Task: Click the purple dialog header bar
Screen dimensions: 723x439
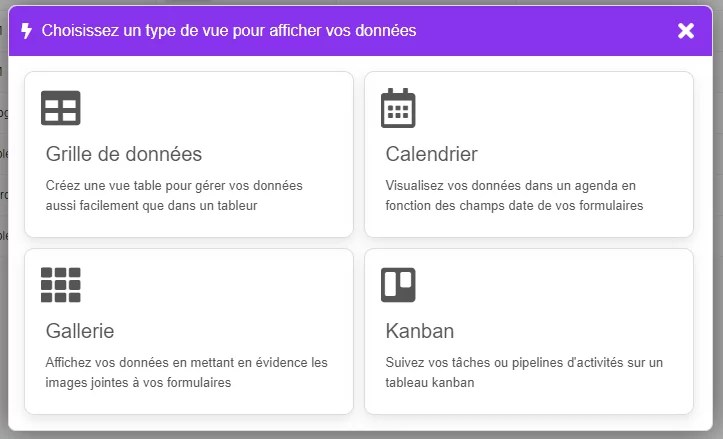Action: click(x=550, y=31)
